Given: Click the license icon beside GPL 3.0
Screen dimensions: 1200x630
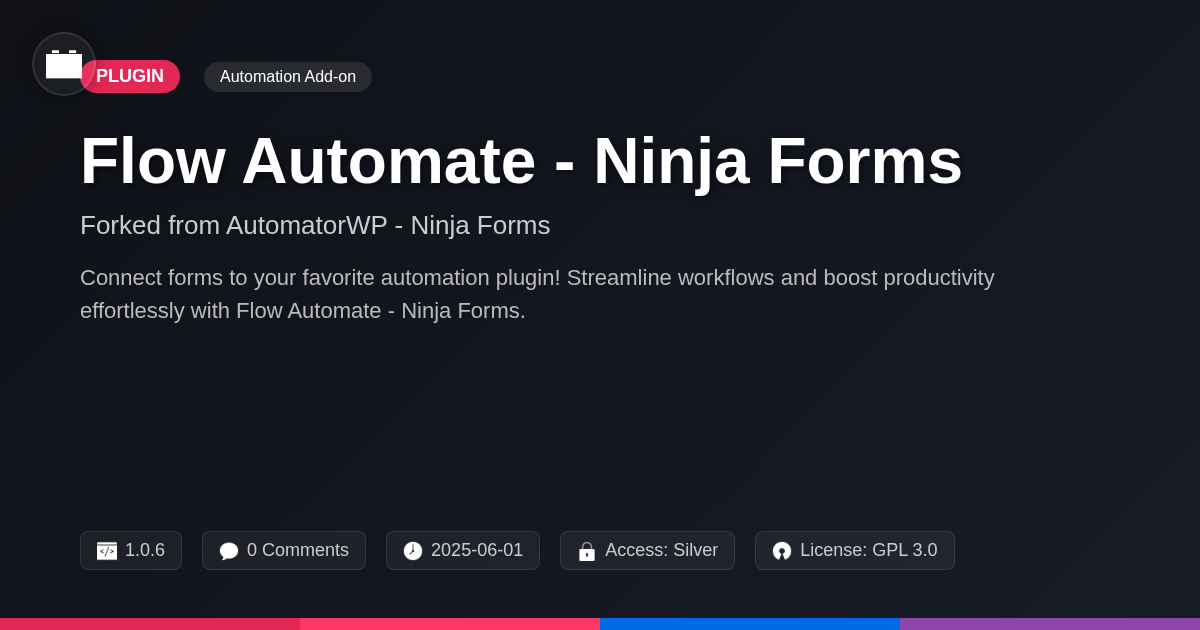Looking at the screenshot, I should click(x=782, y=551).
